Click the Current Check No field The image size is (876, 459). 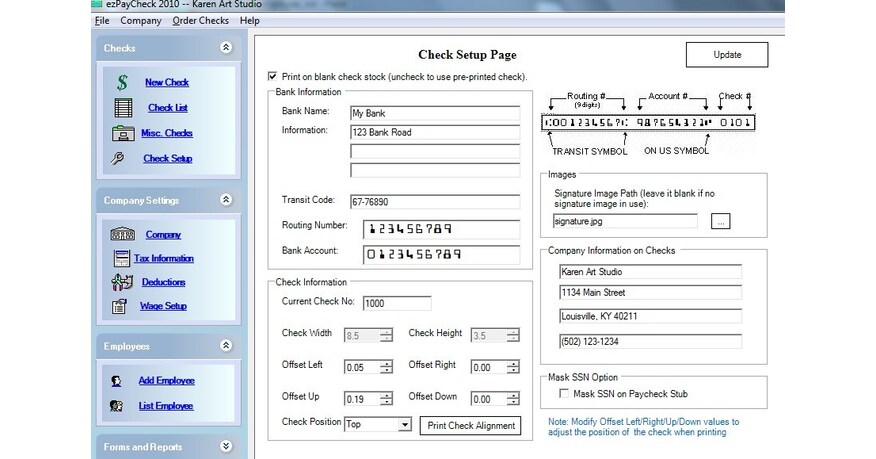tap(397, 303)
